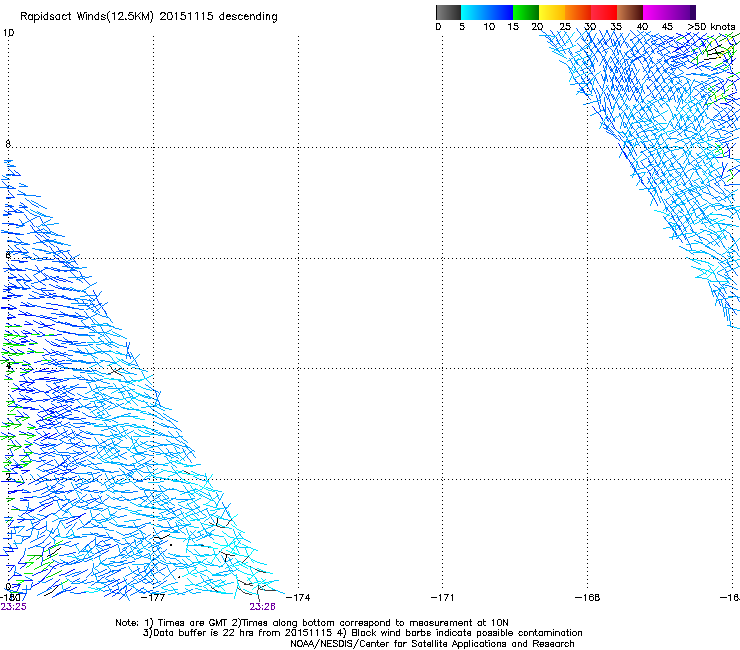Click the '23:26' purple time label
The image size is (740, 650).
point(262,607)
